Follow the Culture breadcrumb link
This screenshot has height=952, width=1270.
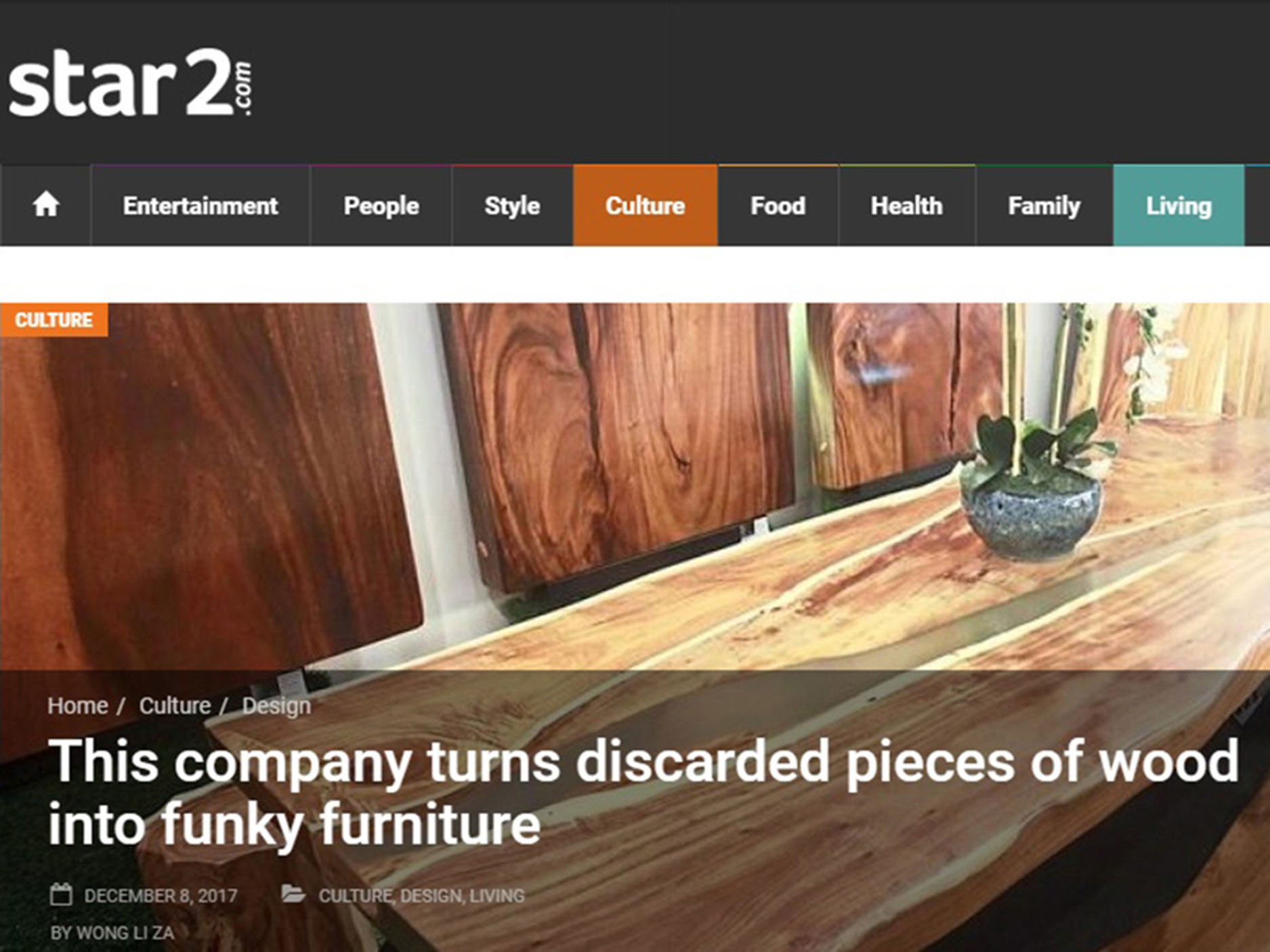(x=175, y=706)
